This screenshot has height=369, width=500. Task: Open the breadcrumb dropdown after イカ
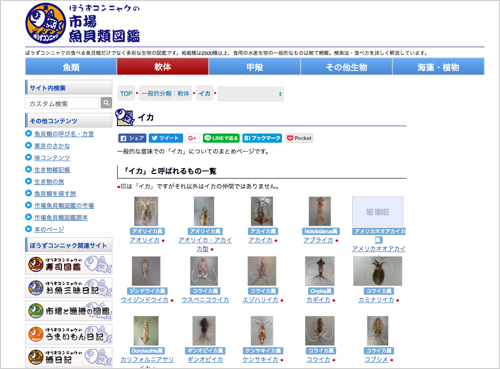(251, 94)
